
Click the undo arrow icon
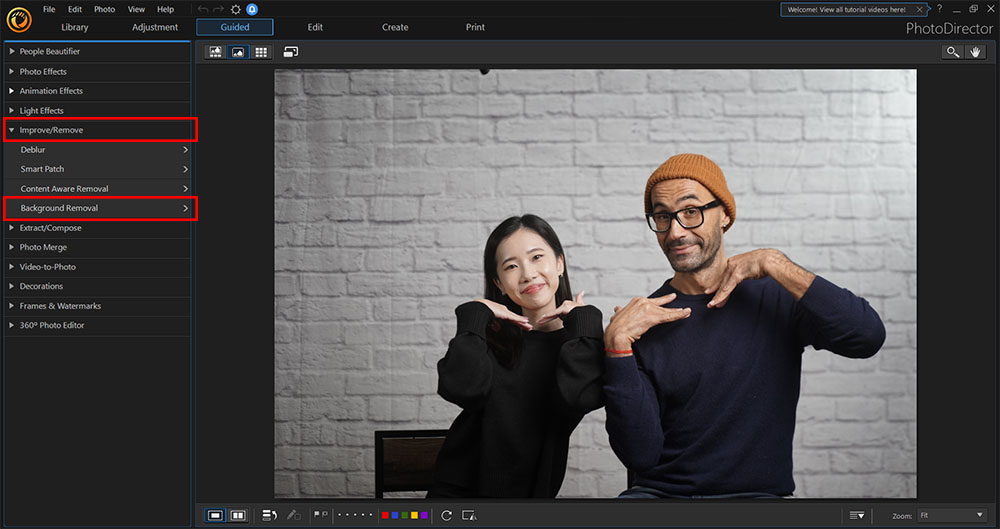pyautogui.click(x=203, y=9)
